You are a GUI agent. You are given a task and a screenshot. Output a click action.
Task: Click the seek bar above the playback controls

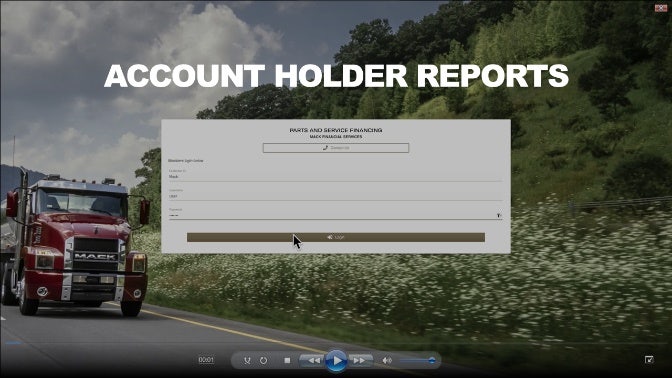pos(336,343)
